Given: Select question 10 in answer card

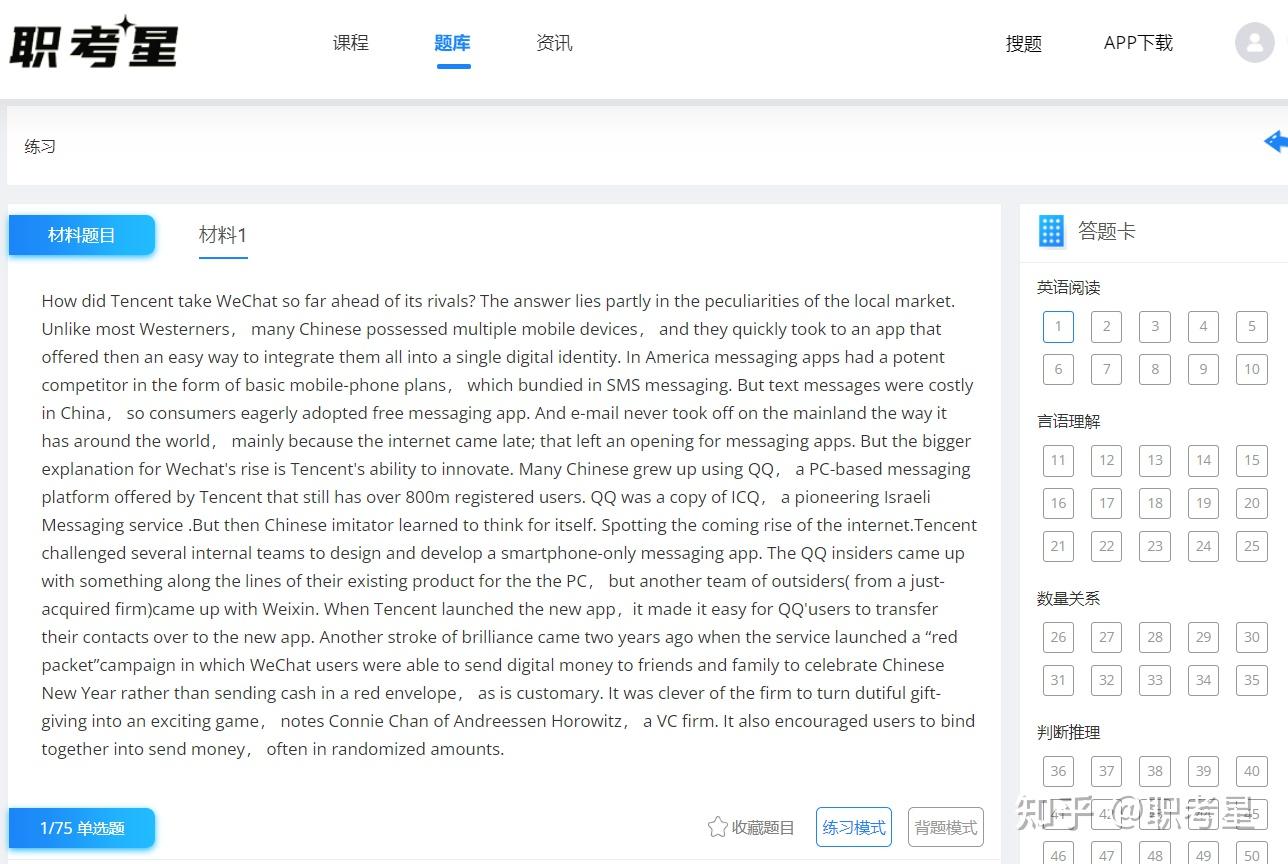Looking at the screenshot, I should [1252, 369].
